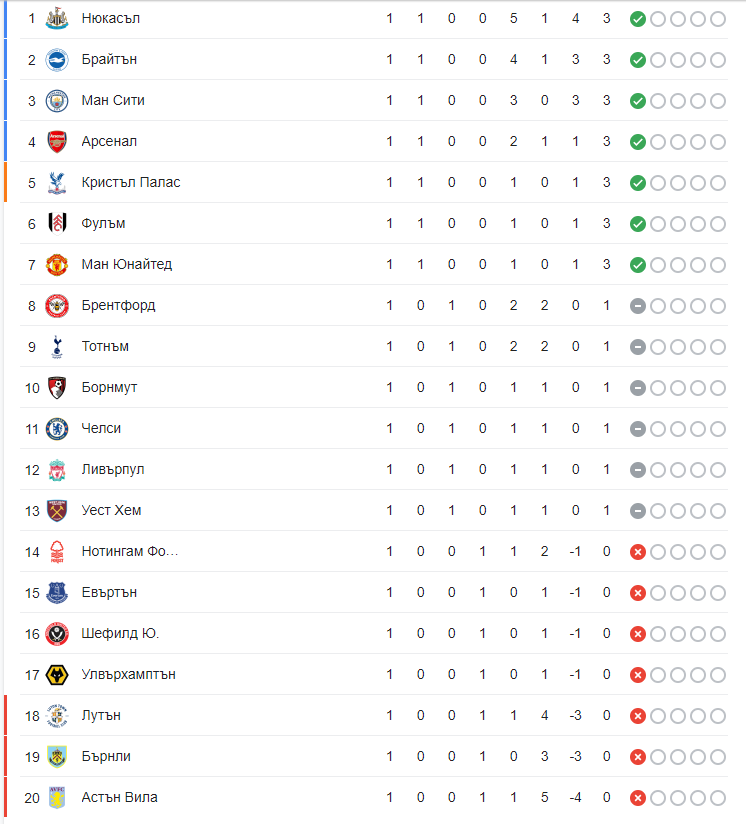This screenshot has width=746, height=824.
Task: Click the Arsenal crest icon
Action: (57, 141)
